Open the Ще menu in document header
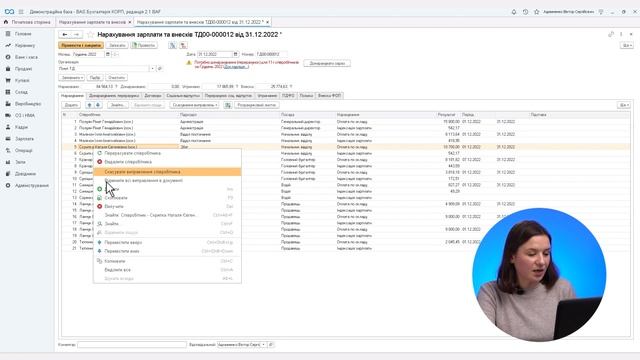 click(627, 45)
